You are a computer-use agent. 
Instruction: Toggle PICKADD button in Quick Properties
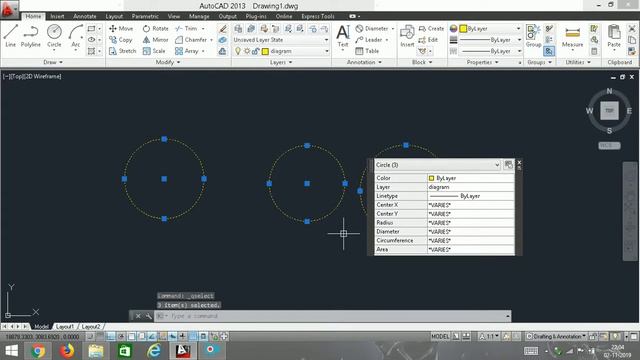(x=508, y=164)
